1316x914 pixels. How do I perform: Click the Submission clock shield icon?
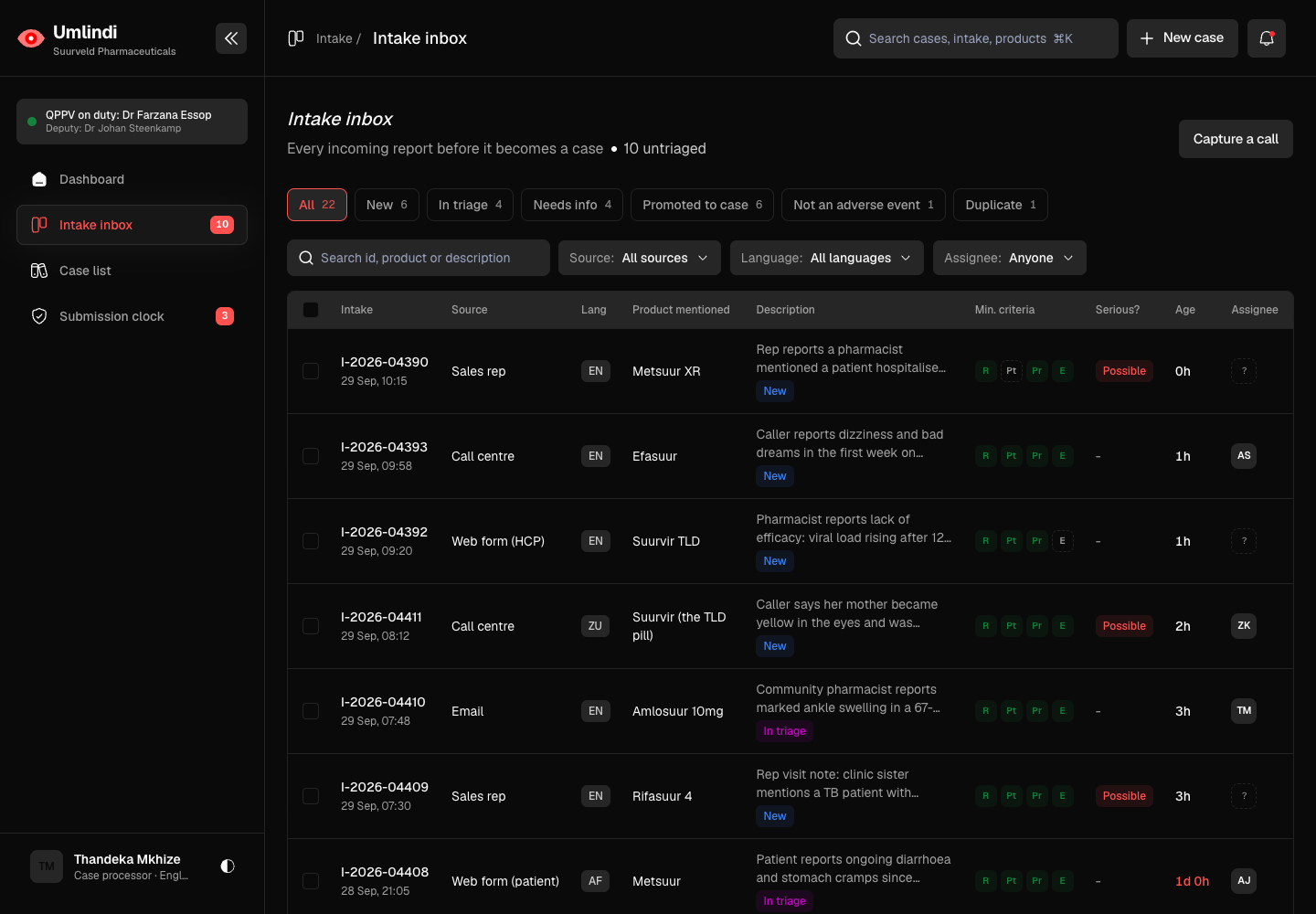tap(39, 316)
